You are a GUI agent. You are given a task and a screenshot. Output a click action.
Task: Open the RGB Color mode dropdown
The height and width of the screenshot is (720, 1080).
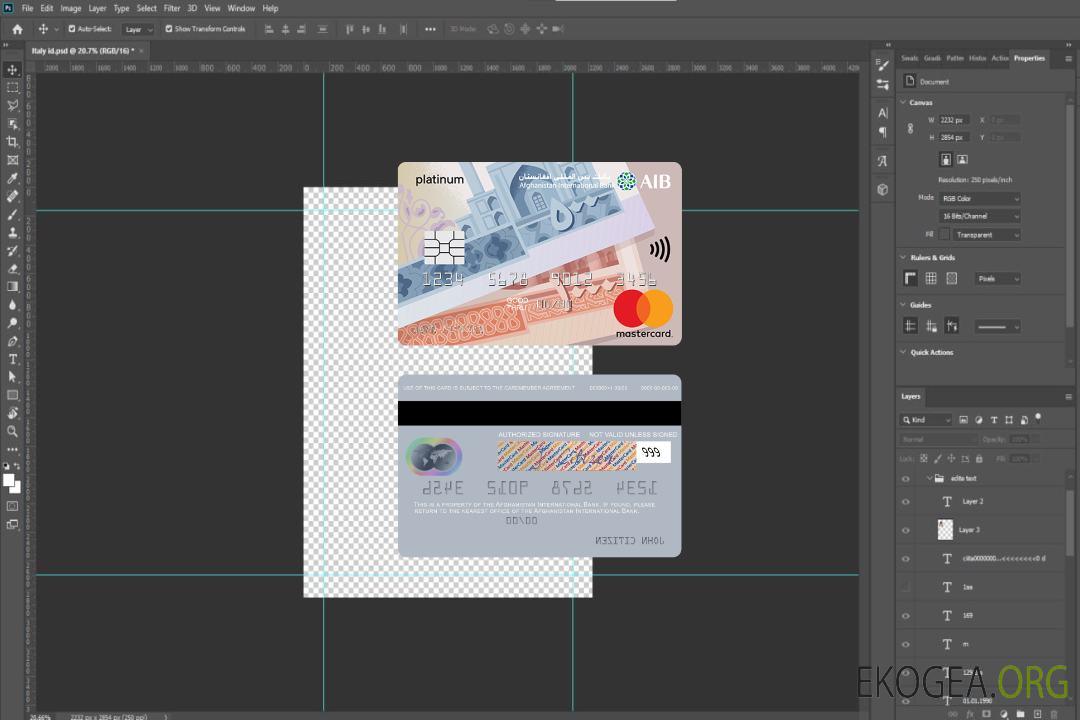tap(979, 198)
